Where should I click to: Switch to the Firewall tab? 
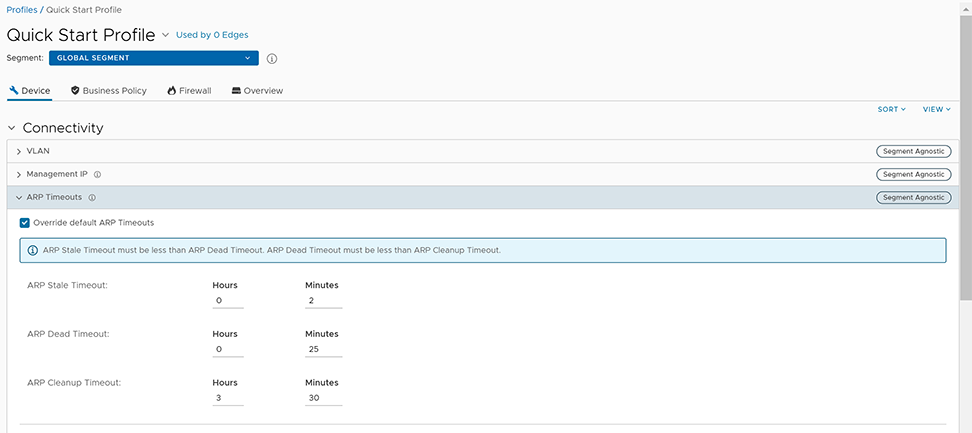click(195, 91)
